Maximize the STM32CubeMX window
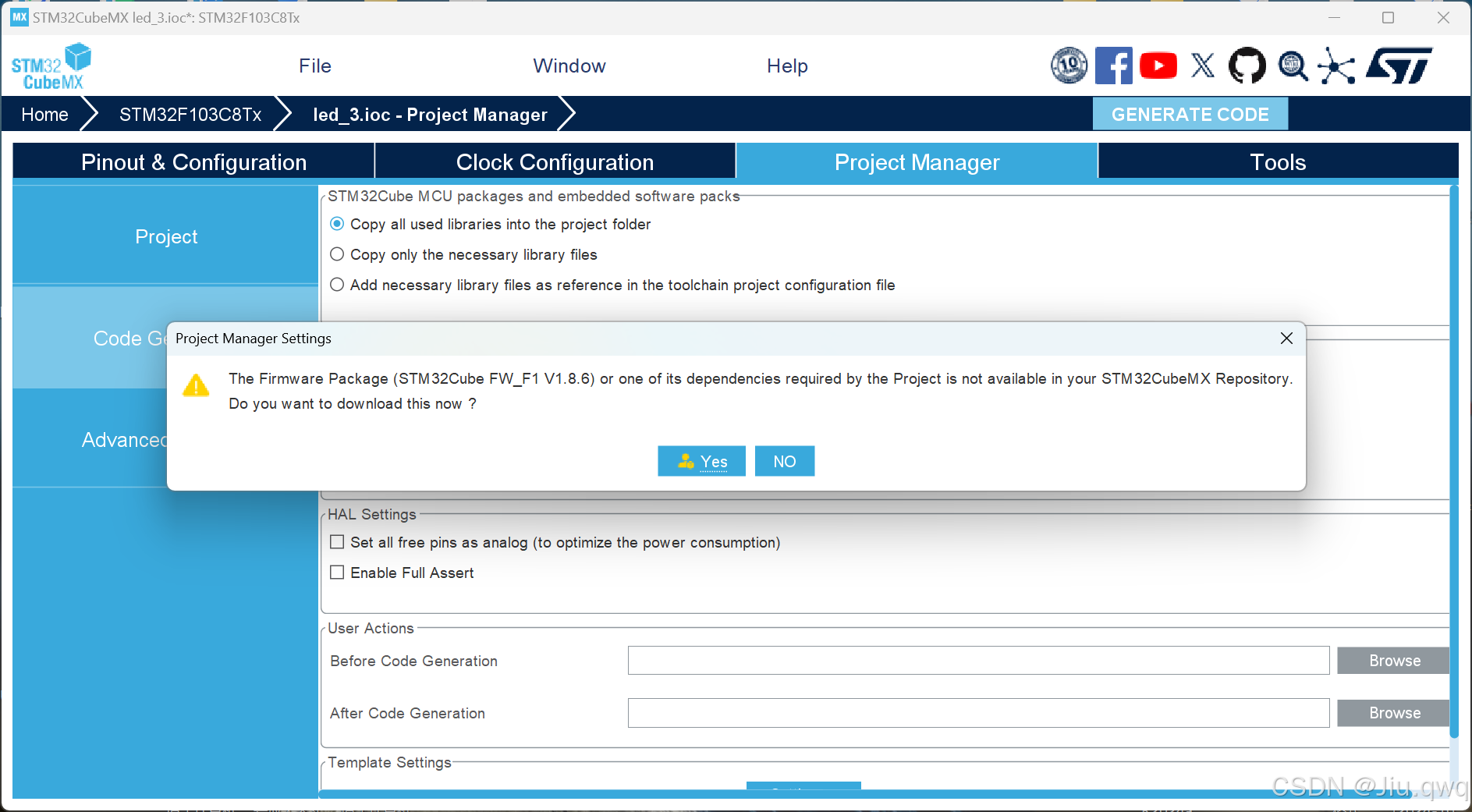Image resolution: width=1472 pixels, height=812 pixels. click(x=1388, y=17)
